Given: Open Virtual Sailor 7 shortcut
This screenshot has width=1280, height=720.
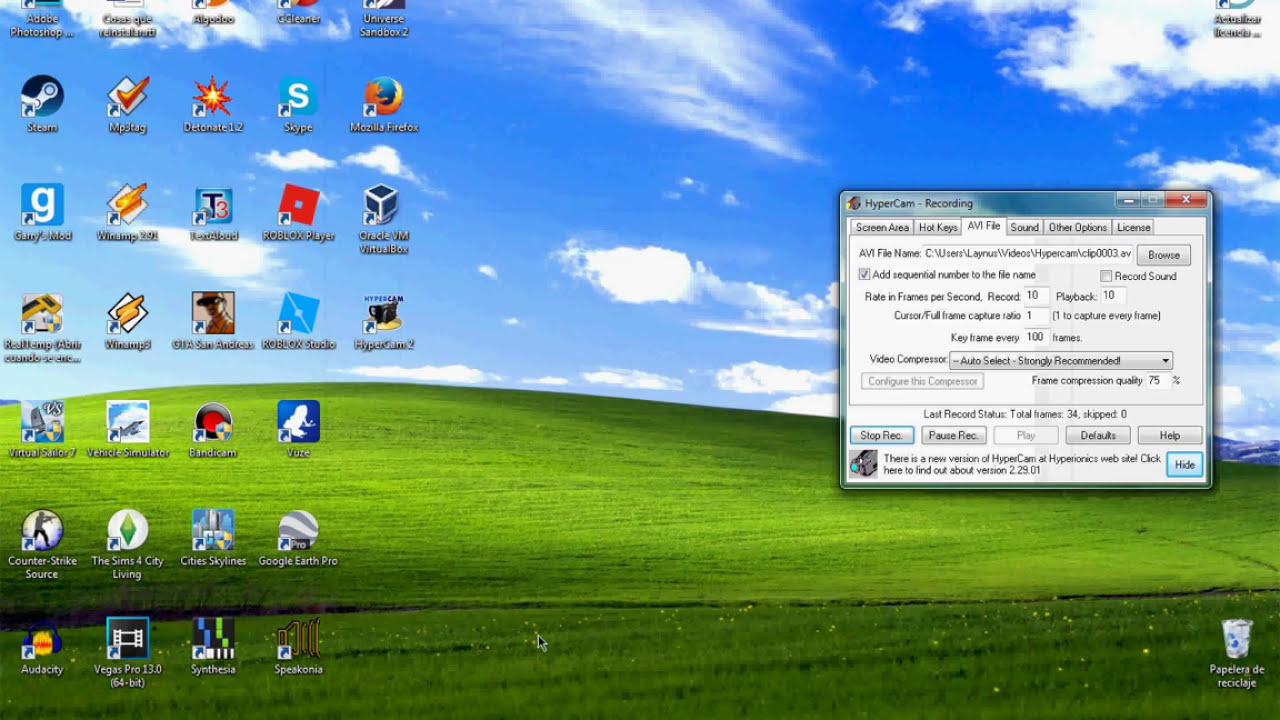Looking at the screenshot, I should [42, 429].
